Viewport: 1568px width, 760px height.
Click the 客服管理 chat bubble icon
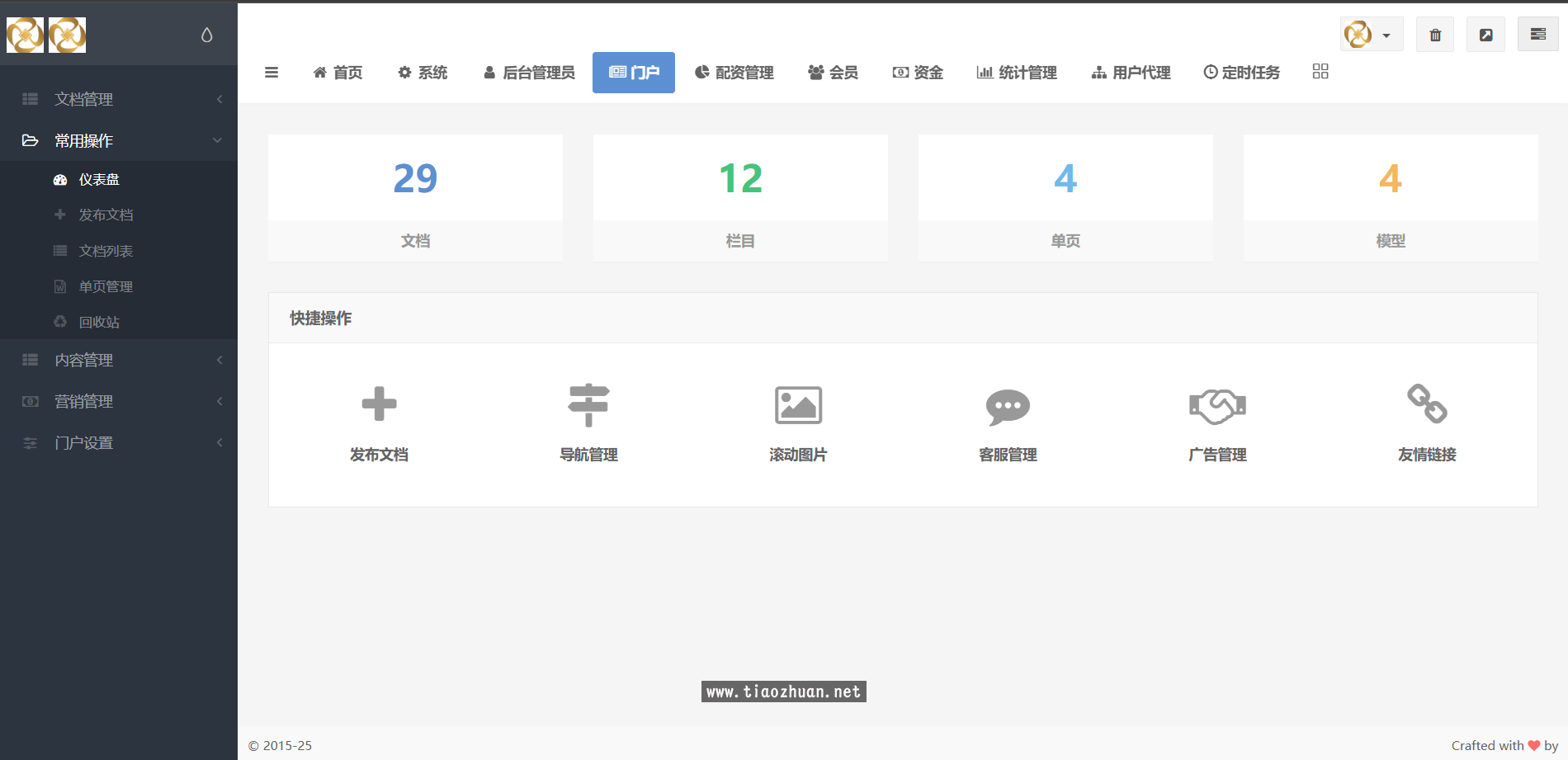tap(1008, 406)
